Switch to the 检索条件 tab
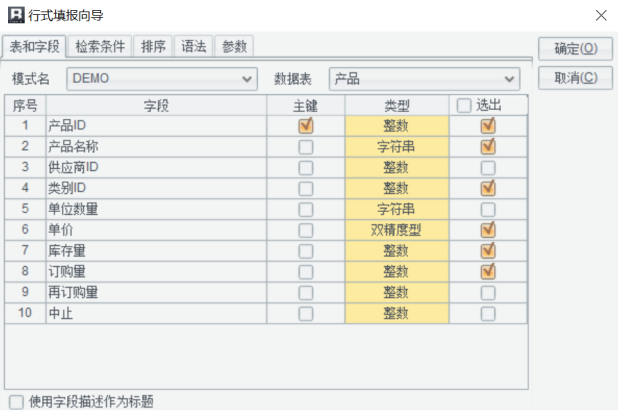 click(x=100, y=47)
